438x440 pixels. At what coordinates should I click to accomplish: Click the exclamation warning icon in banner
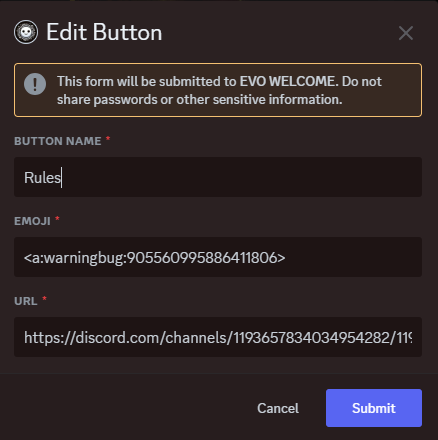click(35, 84)
